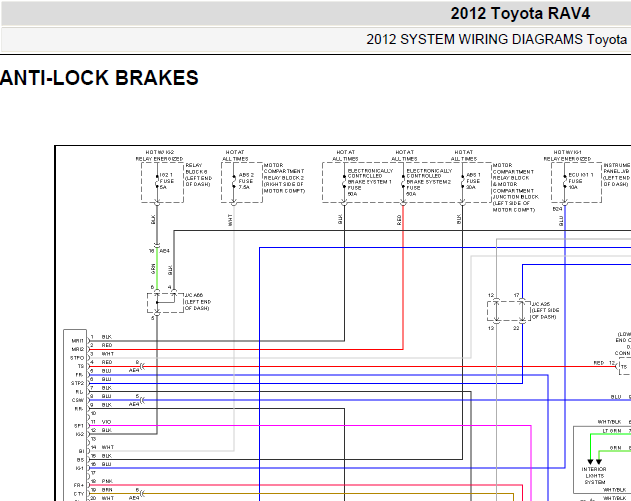Click the '19 BRN' wire label
The height and width of the screenshot is (501, 631).
[x=101, y=489]
